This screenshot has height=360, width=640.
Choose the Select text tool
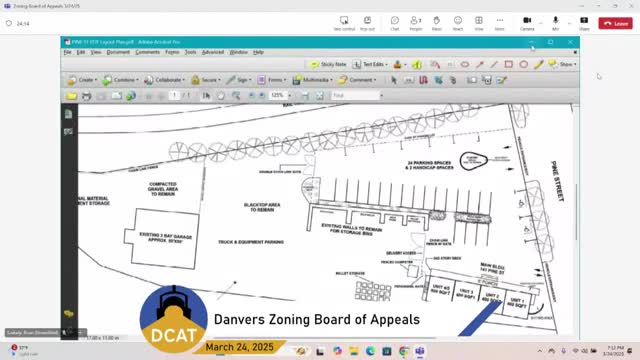206,96
